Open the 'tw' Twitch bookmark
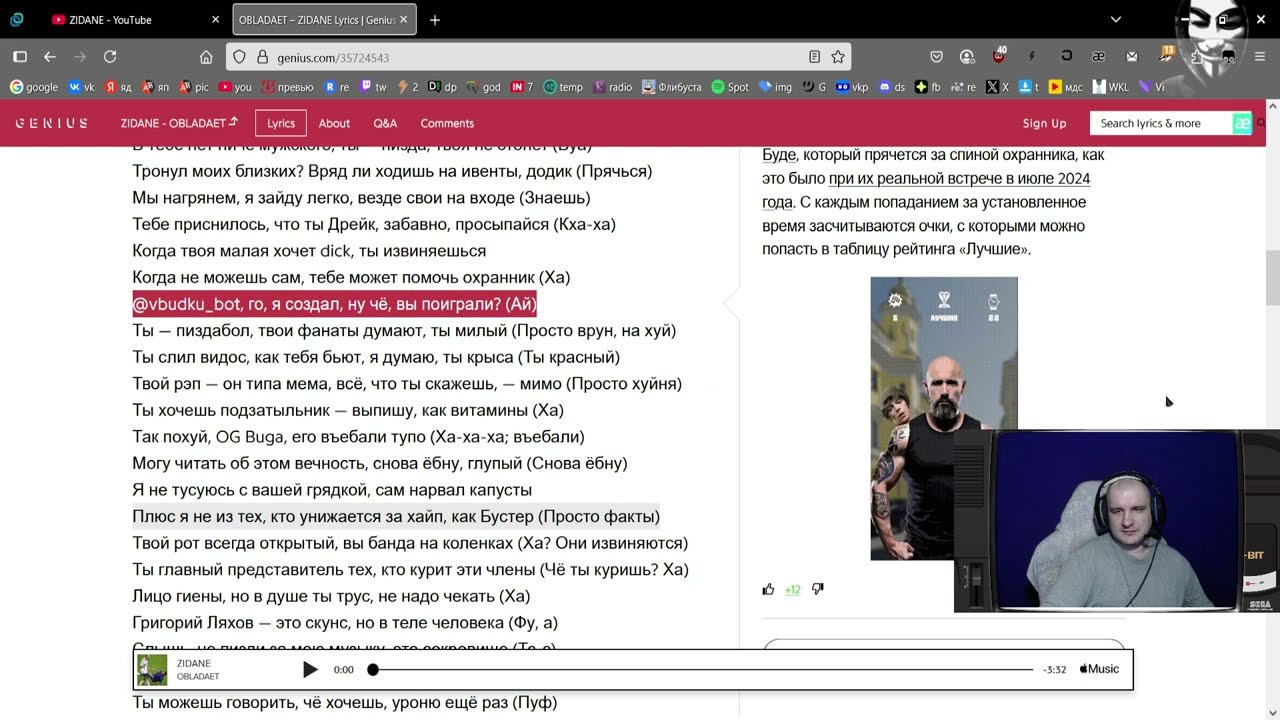The image size is (1280, 720). [x=374, y=87]
